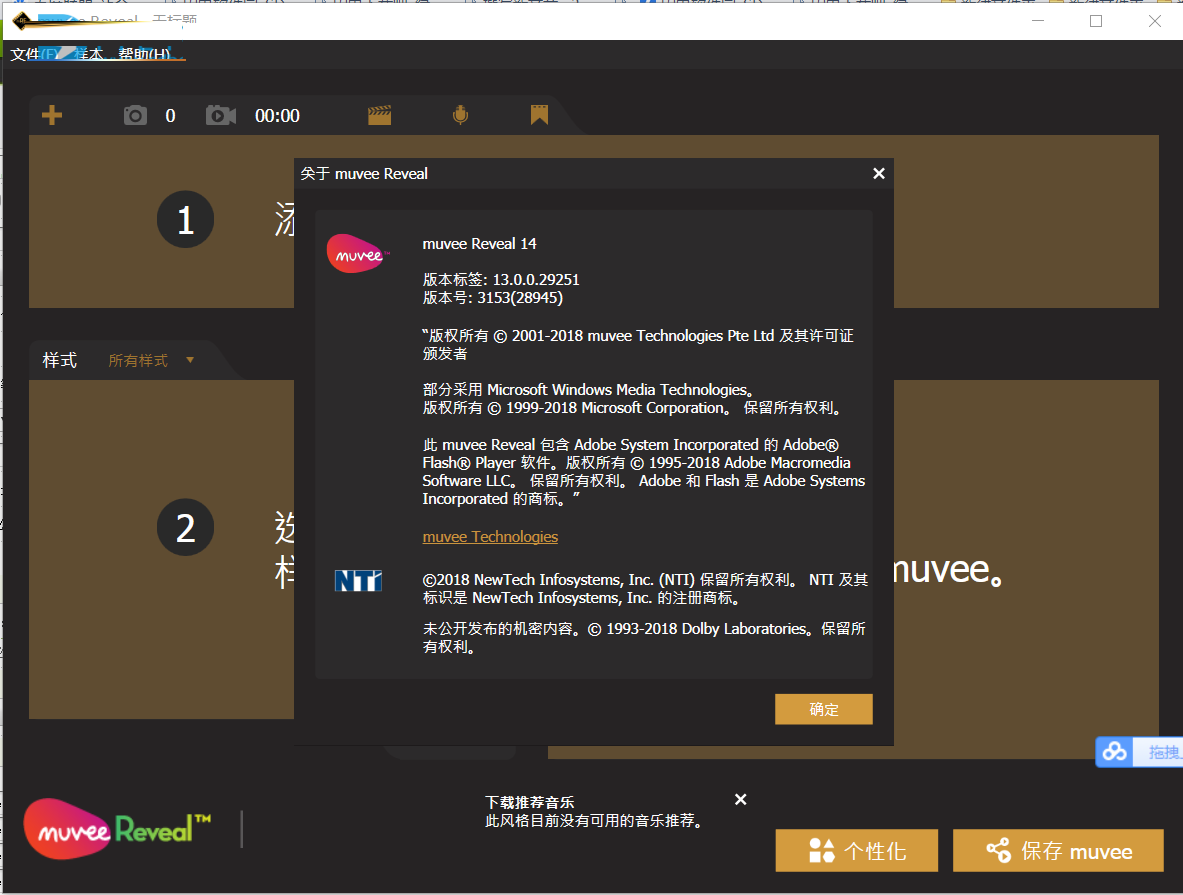Image resolution: width=1183 pixels, height=895 pixels.
Task: Click the 个性化 personalize button
Action: click(857, 850)
